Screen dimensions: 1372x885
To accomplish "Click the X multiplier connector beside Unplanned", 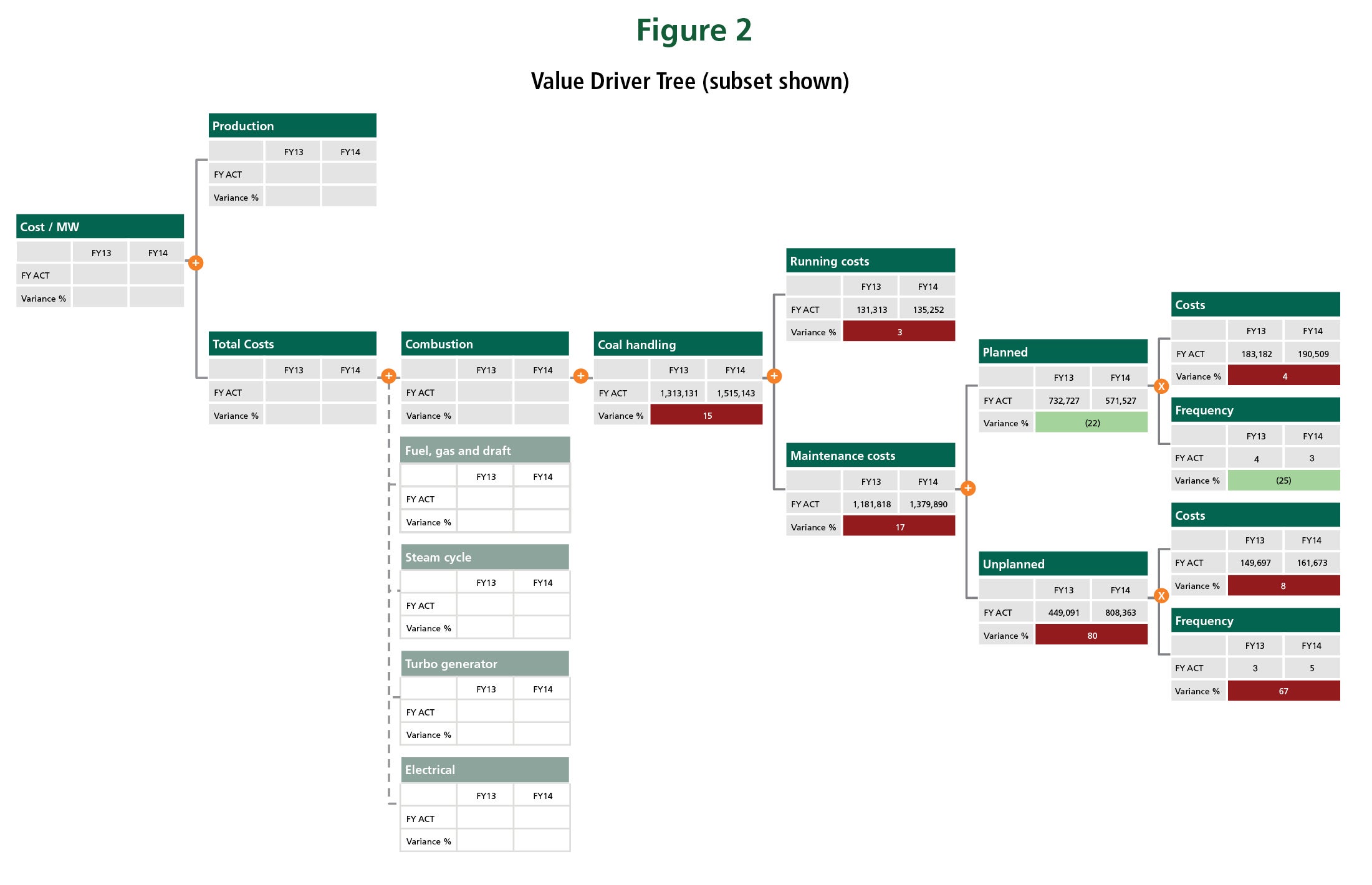I will click(x=1161, y=596).
